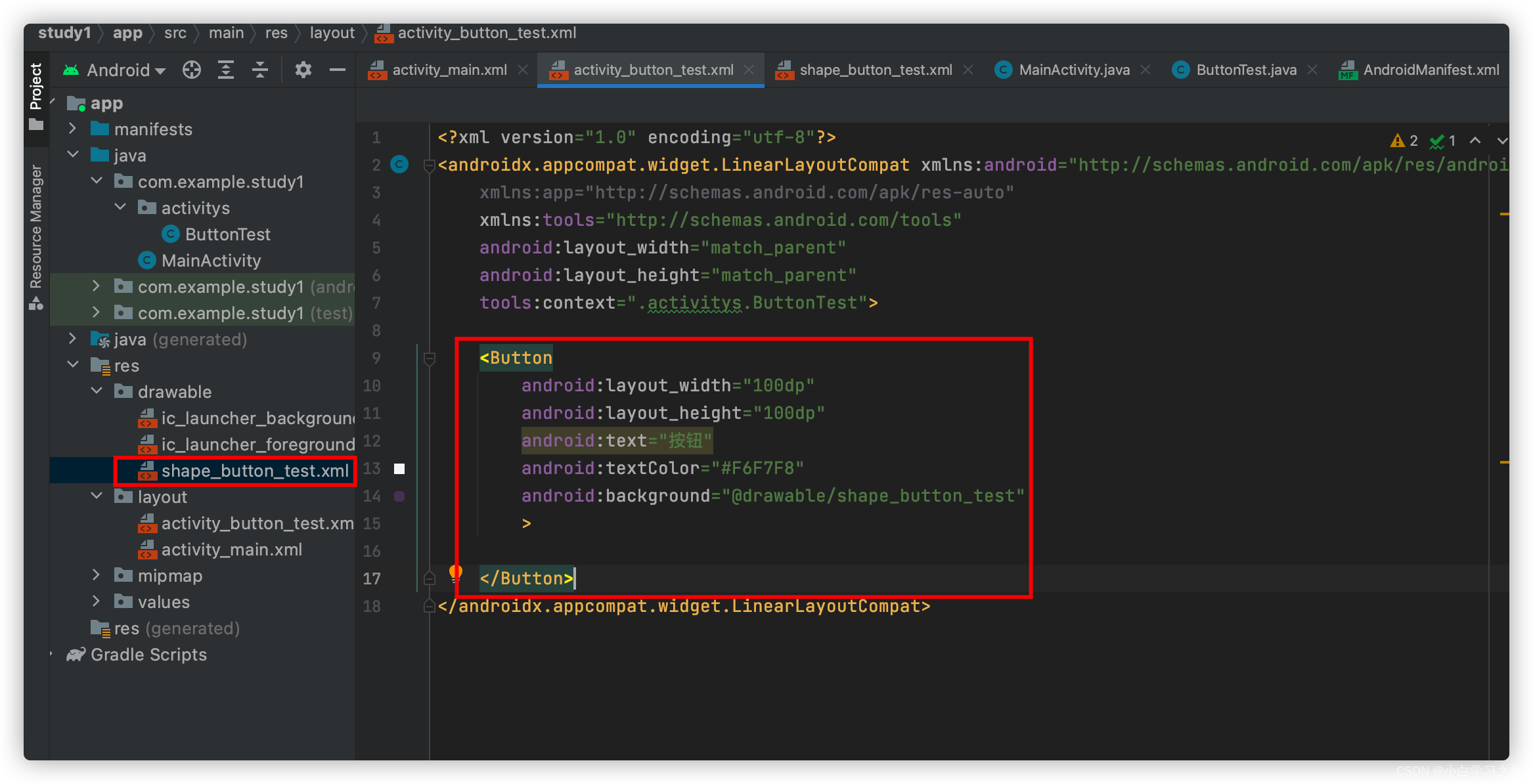Click the related class gutter icon on line 2

(x=399, y=164)
